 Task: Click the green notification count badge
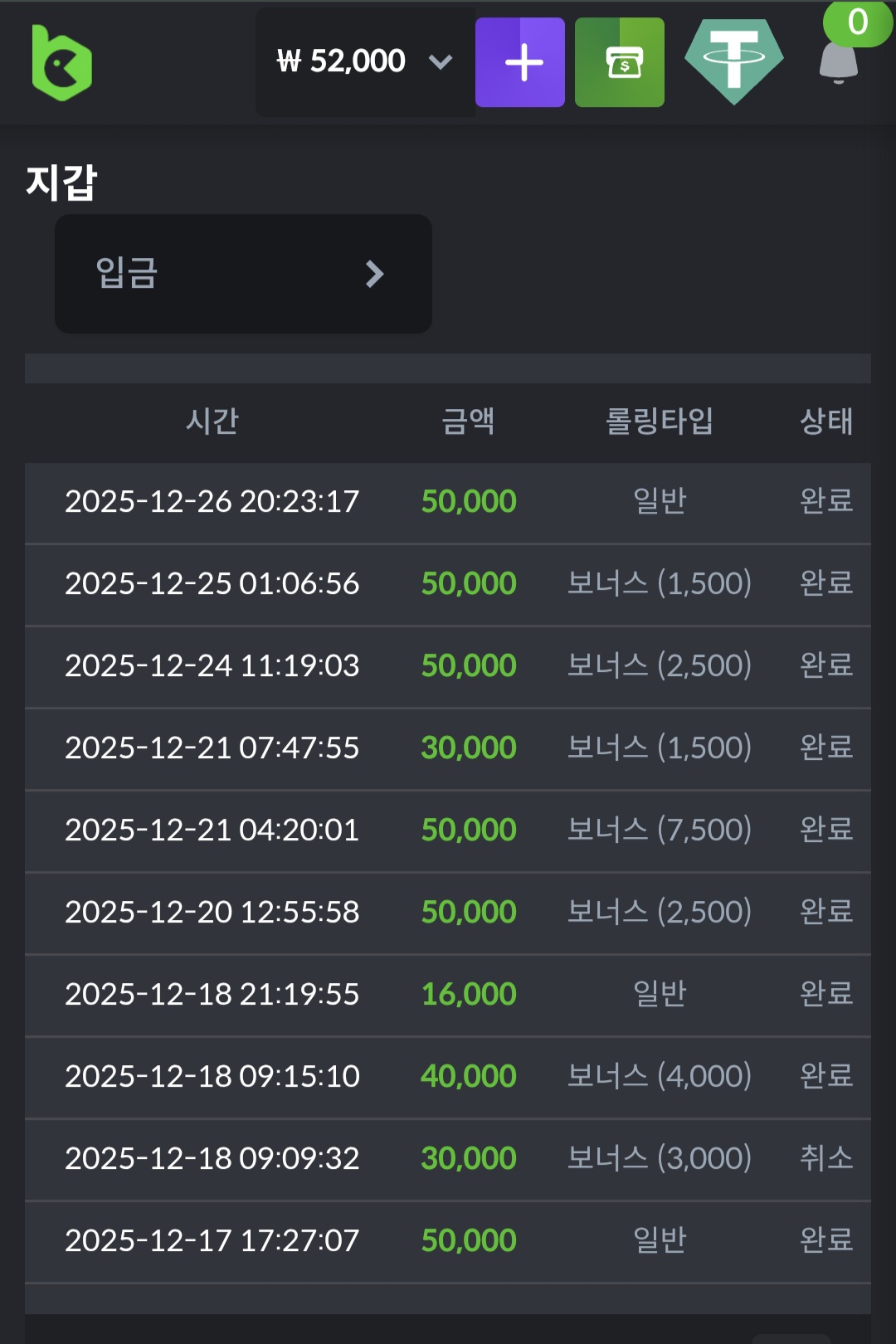[x=858, y=22]
